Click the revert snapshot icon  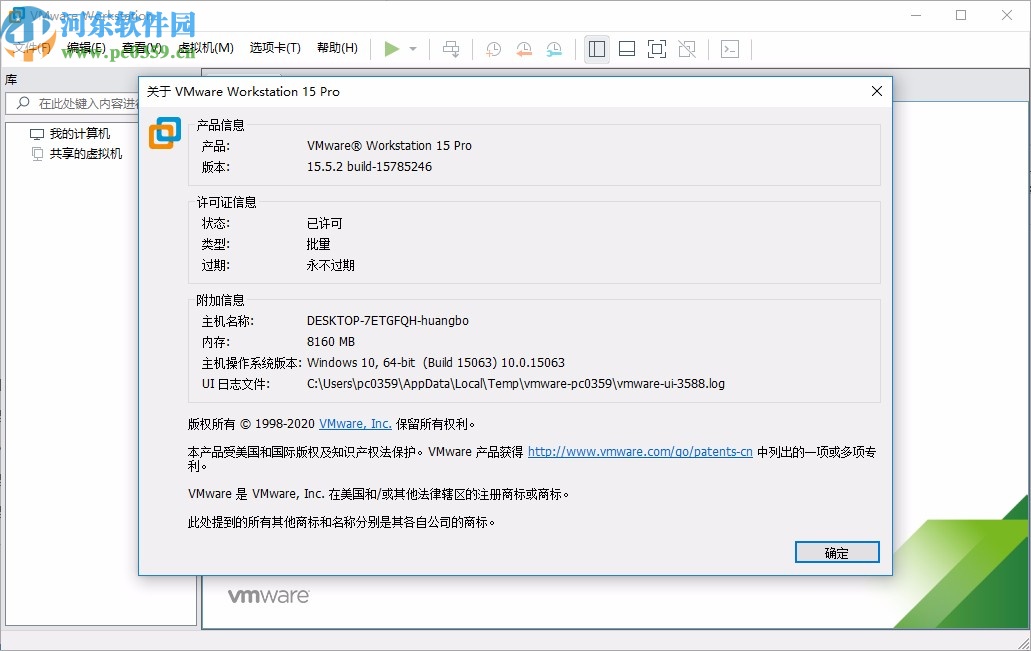pos(524,48)
